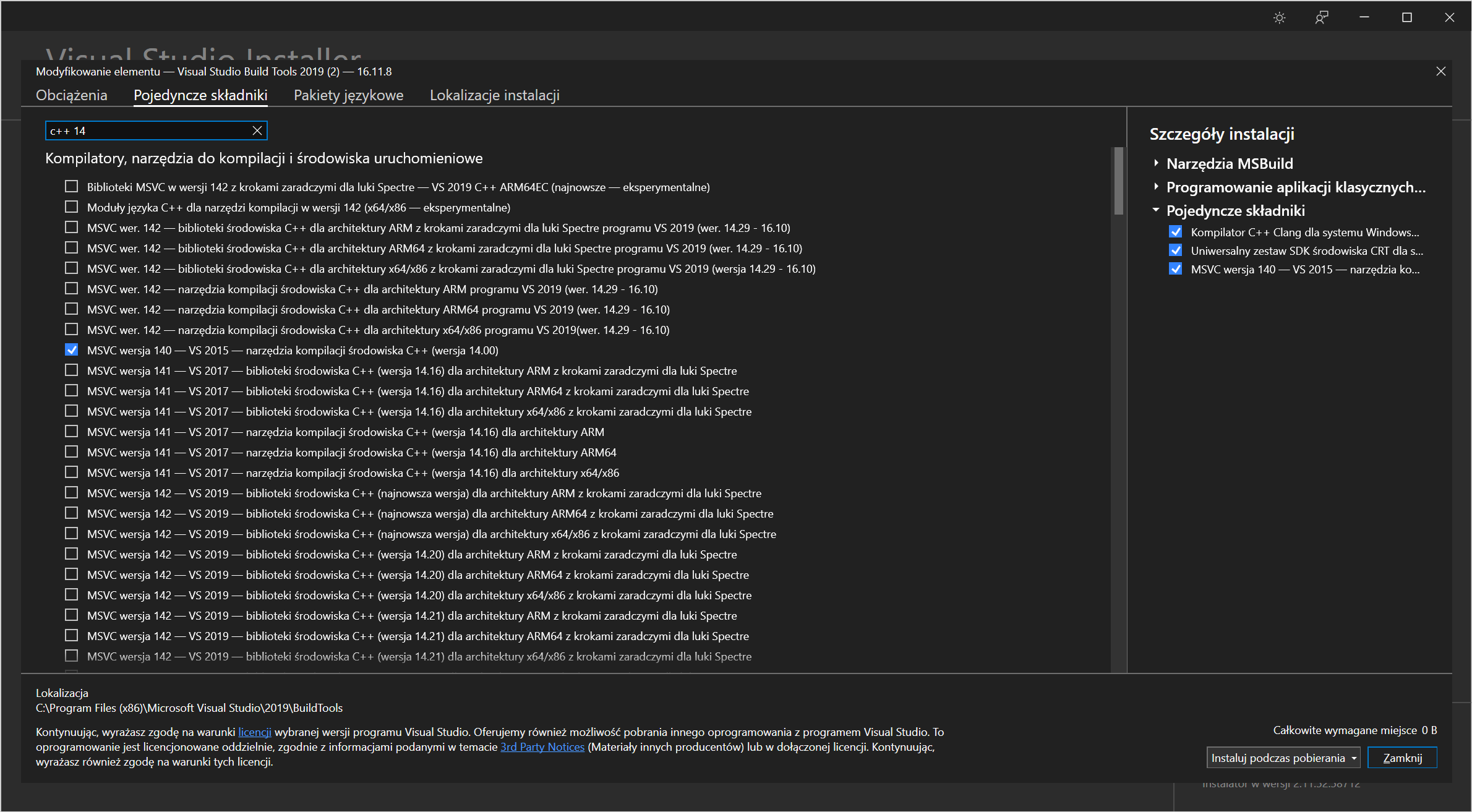Select MSVC wer. 142 narzędzia kompilacji x64/x86 (14.29 - 16.10)

(72, 329)
